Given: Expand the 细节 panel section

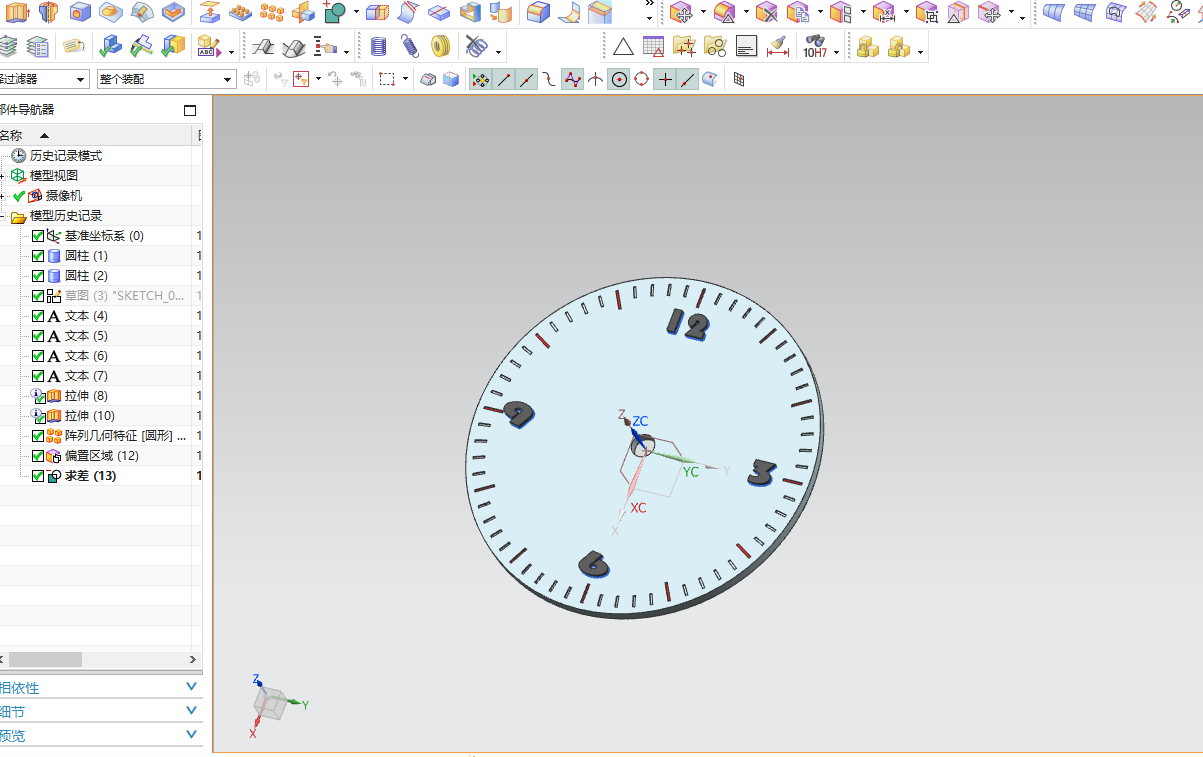Looking at the screenshot, I should tap(192, 711).
